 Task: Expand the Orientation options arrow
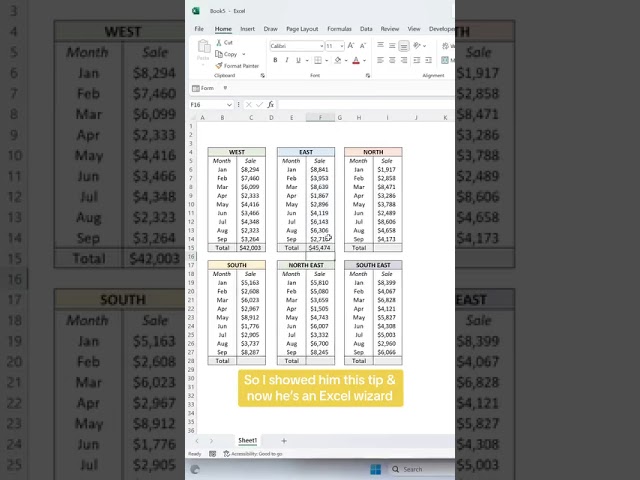point(424,46)
